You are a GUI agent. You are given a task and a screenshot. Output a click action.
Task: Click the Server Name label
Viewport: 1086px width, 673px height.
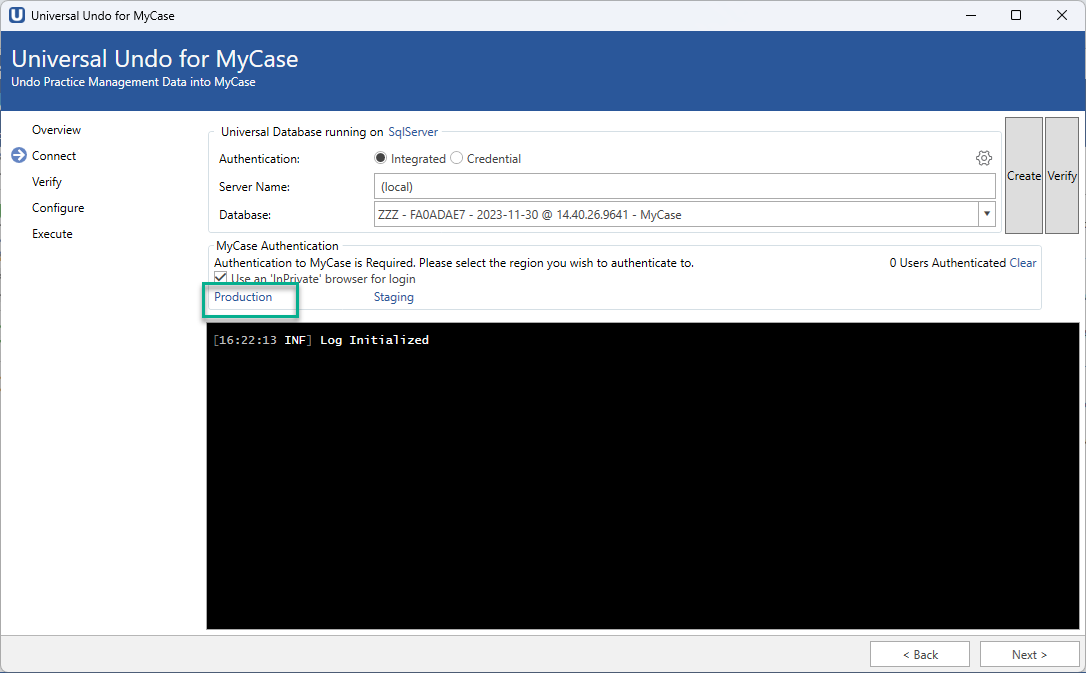pyautogui.click(x=254, y=187)
